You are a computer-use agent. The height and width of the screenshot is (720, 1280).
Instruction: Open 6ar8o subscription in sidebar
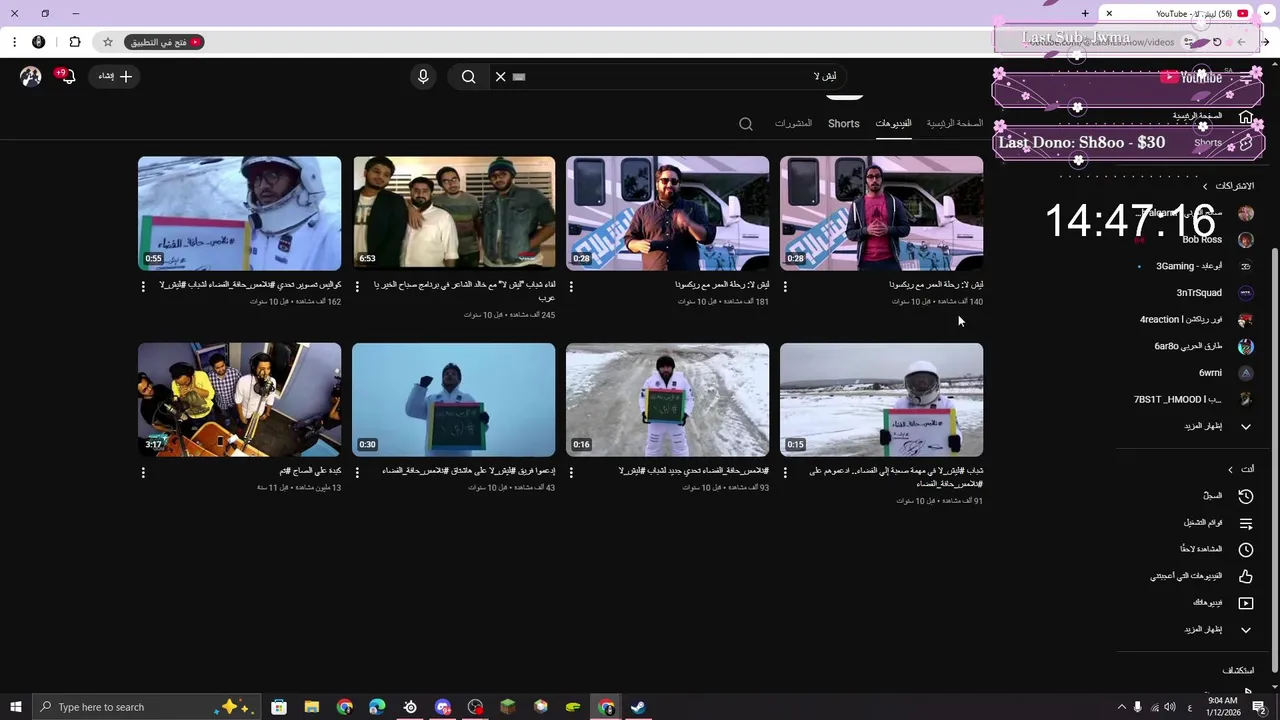coord(1189,346)
